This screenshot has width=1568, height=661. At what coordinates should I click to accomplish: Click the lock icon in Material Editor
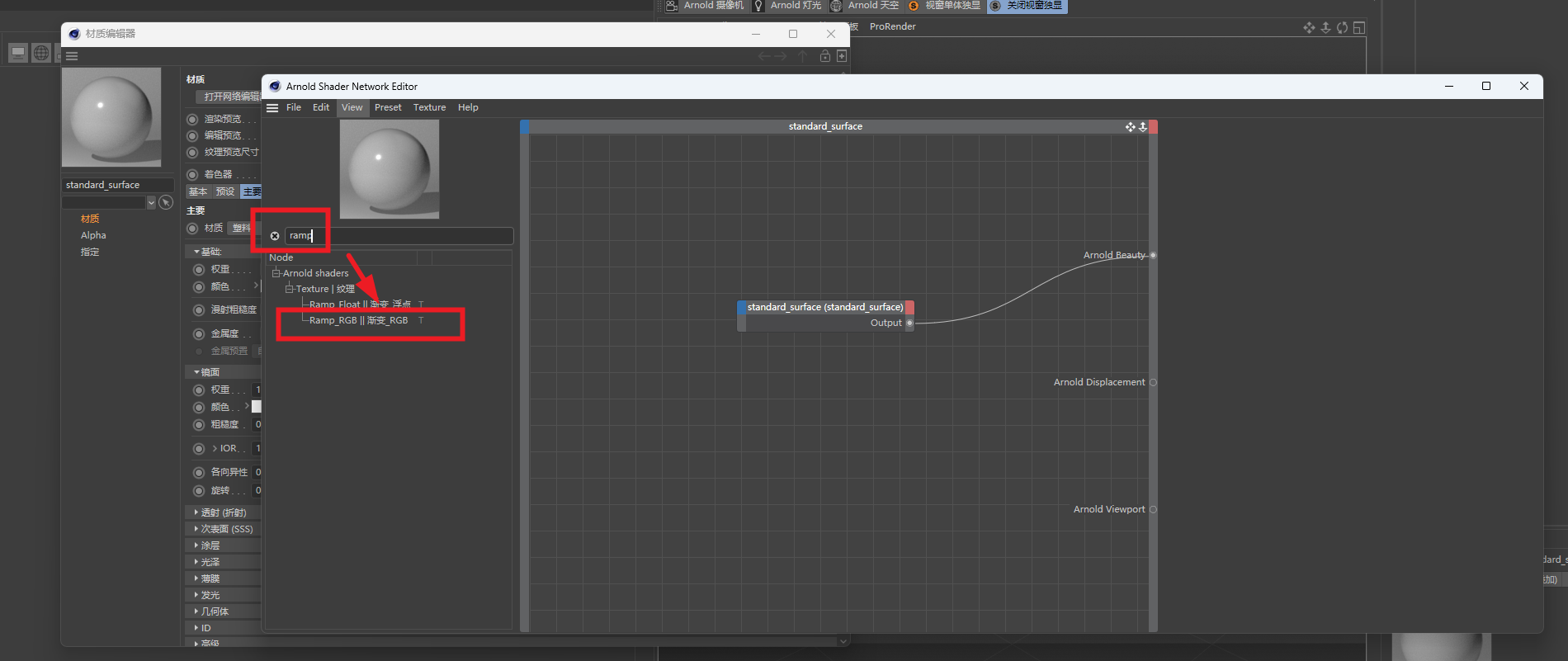click(x=824, y=56)
